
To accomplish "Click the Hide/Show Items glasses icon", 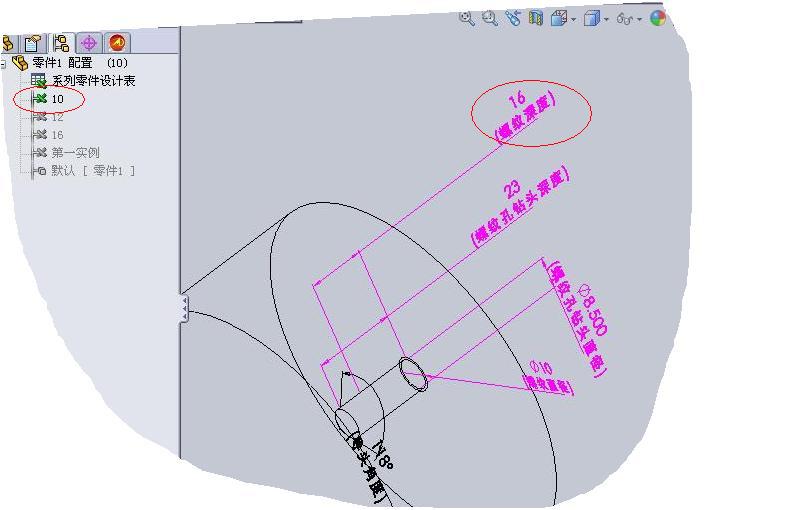I will [625, 19].
